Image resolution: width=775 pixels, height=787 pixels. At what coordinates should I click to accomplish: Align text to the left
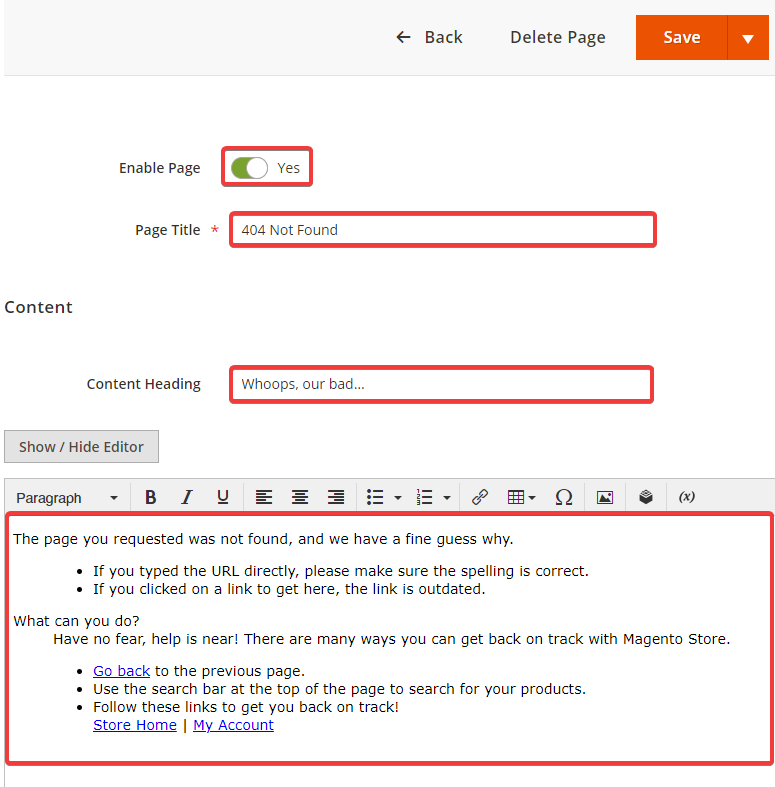point(263,497)
